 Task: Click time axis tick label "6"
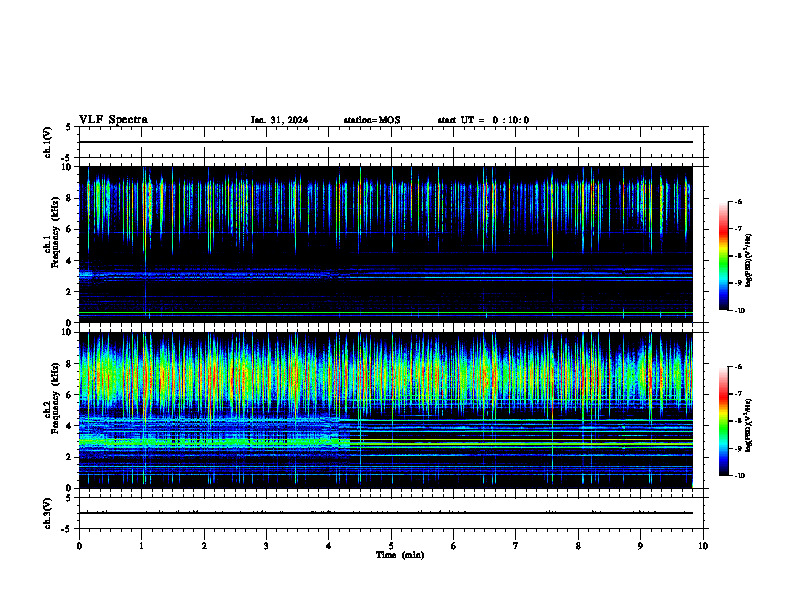click(x=454, y=546)
